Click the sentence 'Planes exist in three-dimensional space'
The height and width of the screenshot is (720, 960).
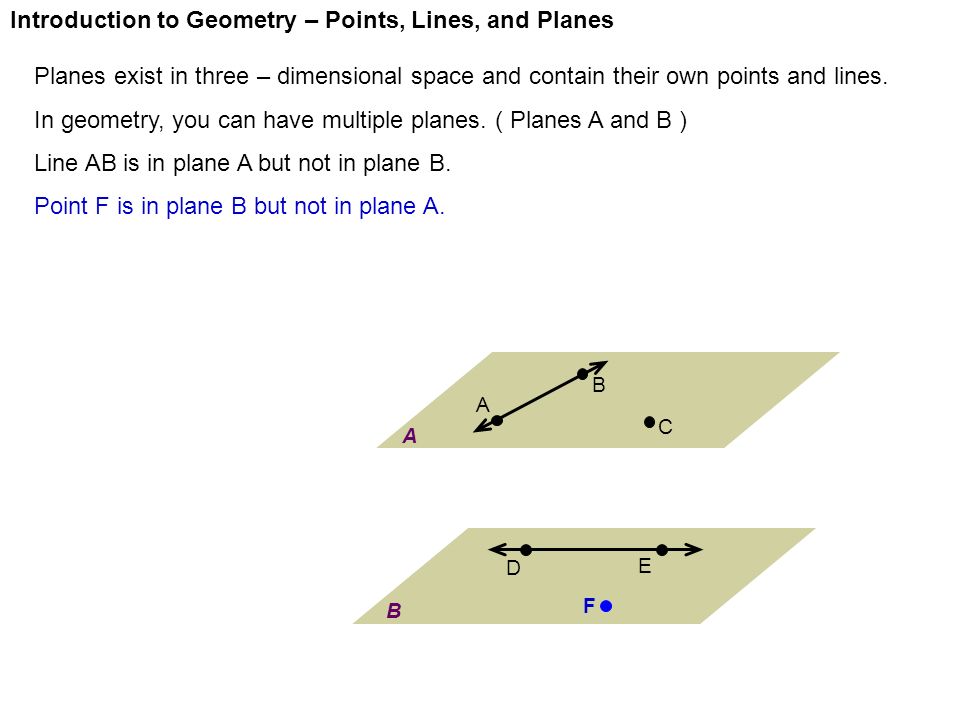click(460, 77)
